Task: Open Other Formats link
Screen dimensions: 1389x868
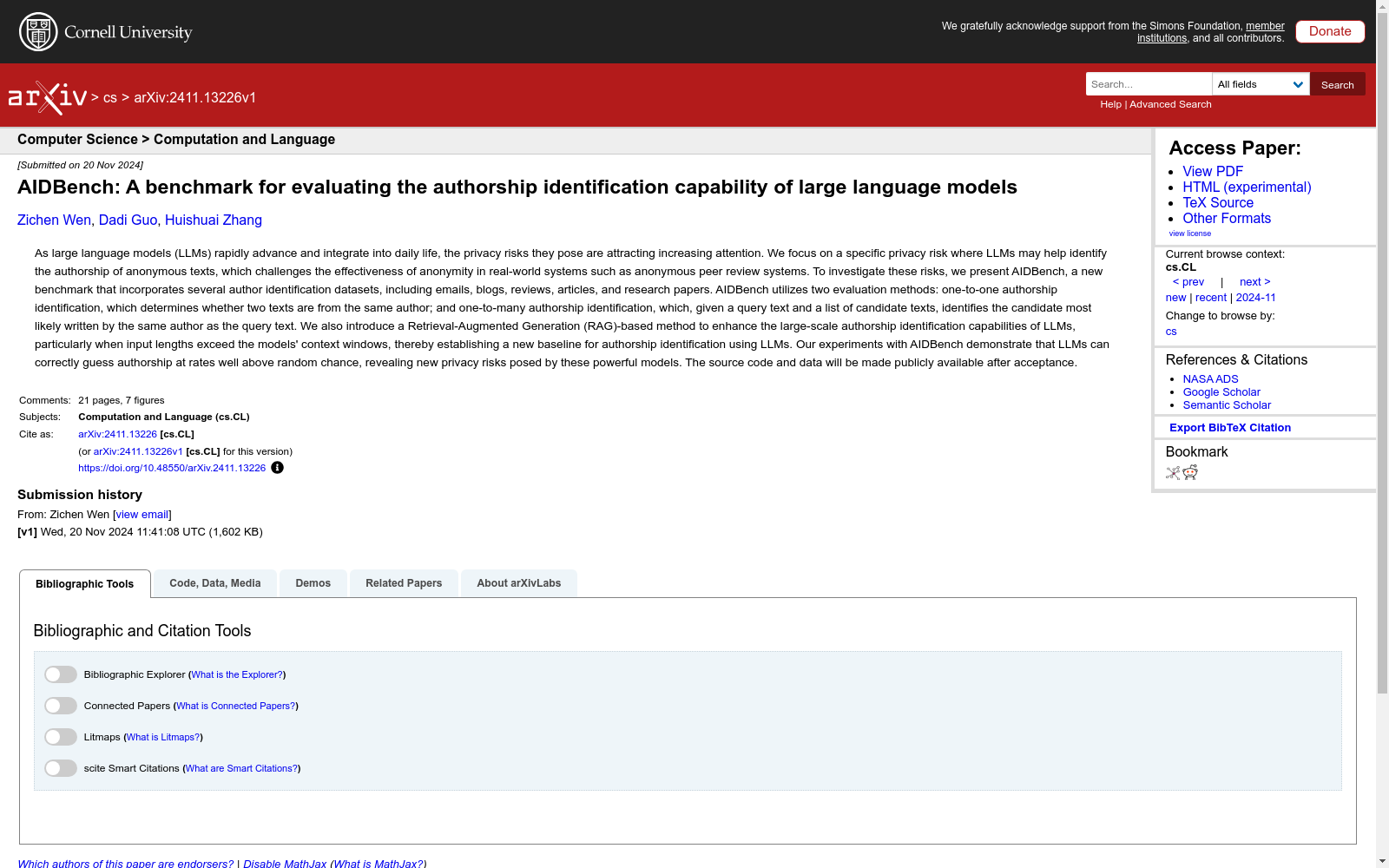Action: click(1227, 219)
